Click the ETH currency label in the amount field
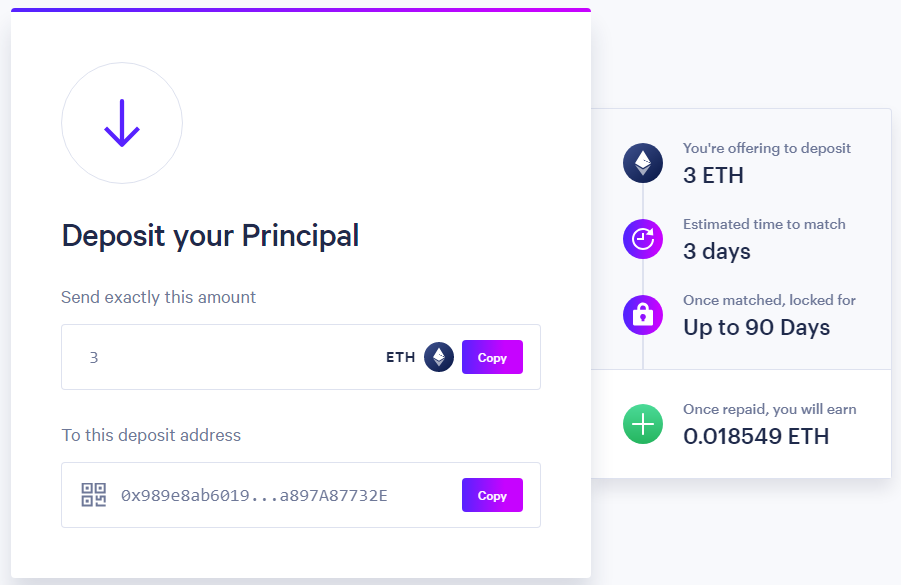Screen dimensions: 901x585 pos(401,357)
